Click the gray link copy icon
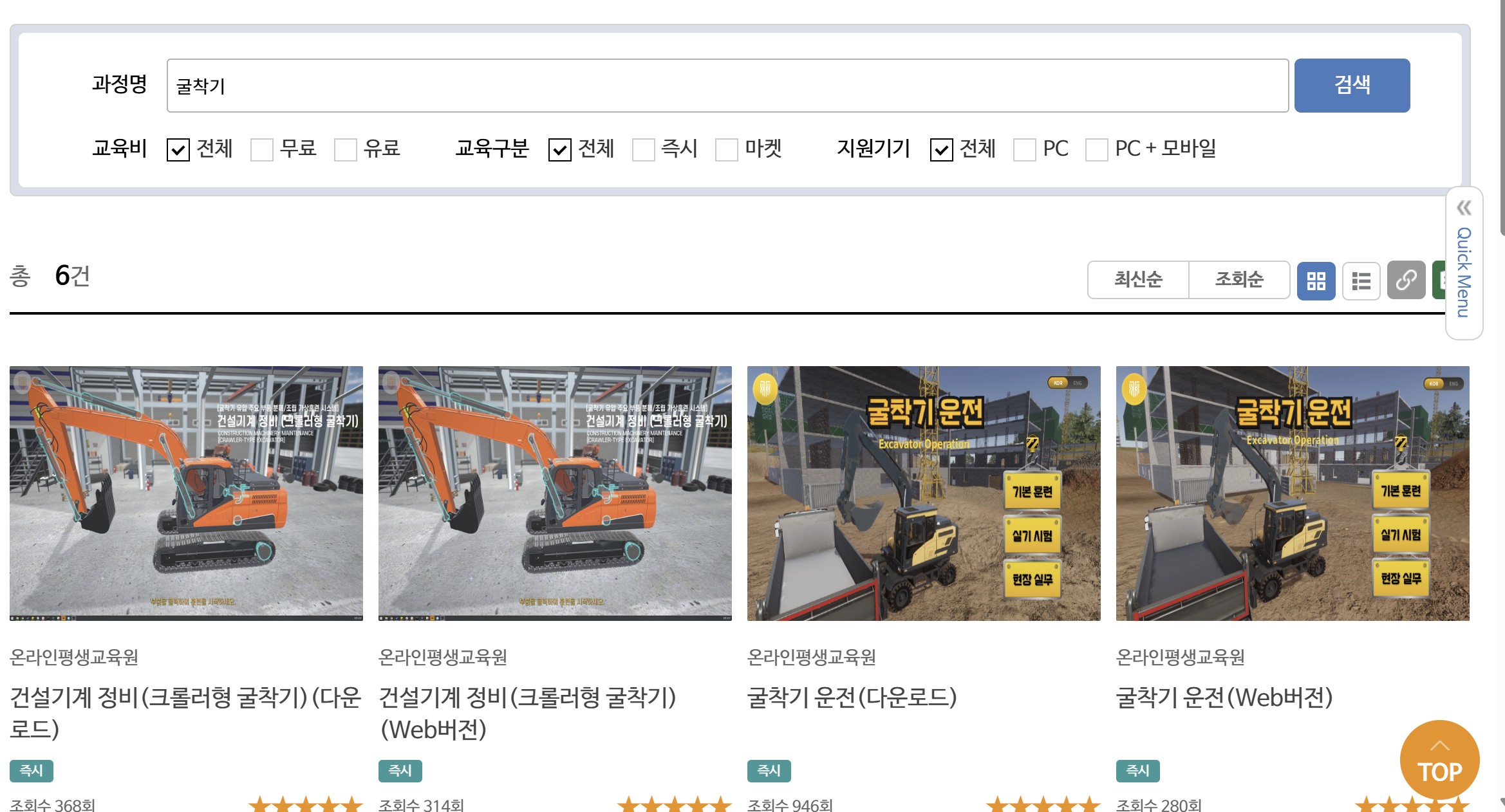The width and height of the screenshot is (1505, 812). [1406, 281]
